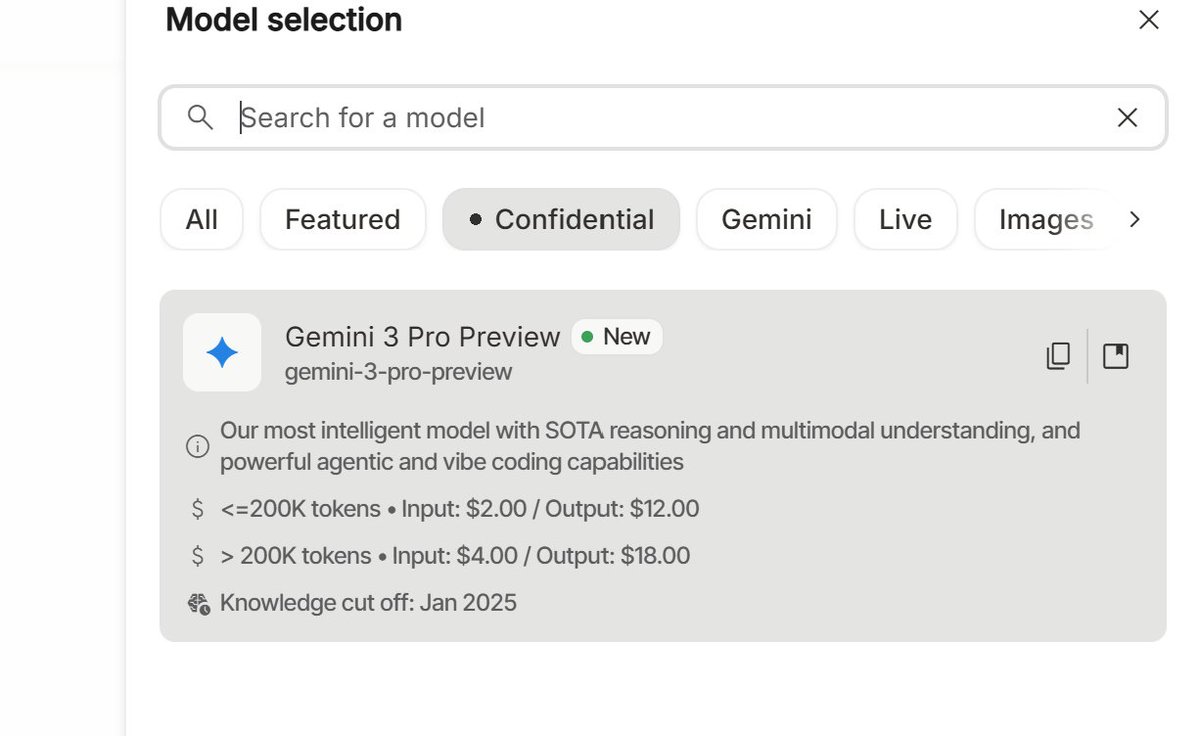Select the All filter chip
This screenshot has width=1200, height=736.
pos(201,219)
